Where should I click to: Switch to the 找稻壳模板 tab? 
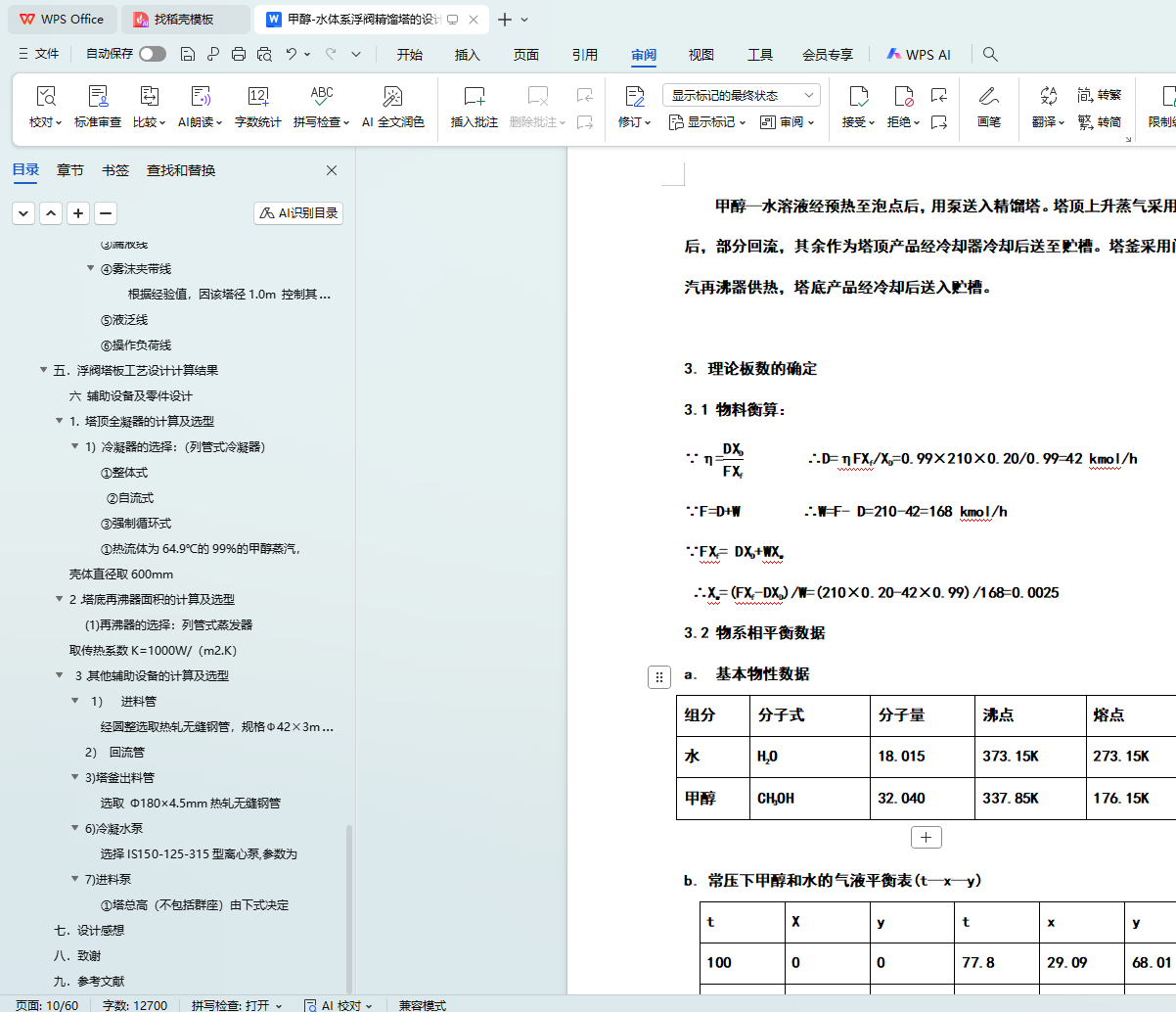pos(184,19)
